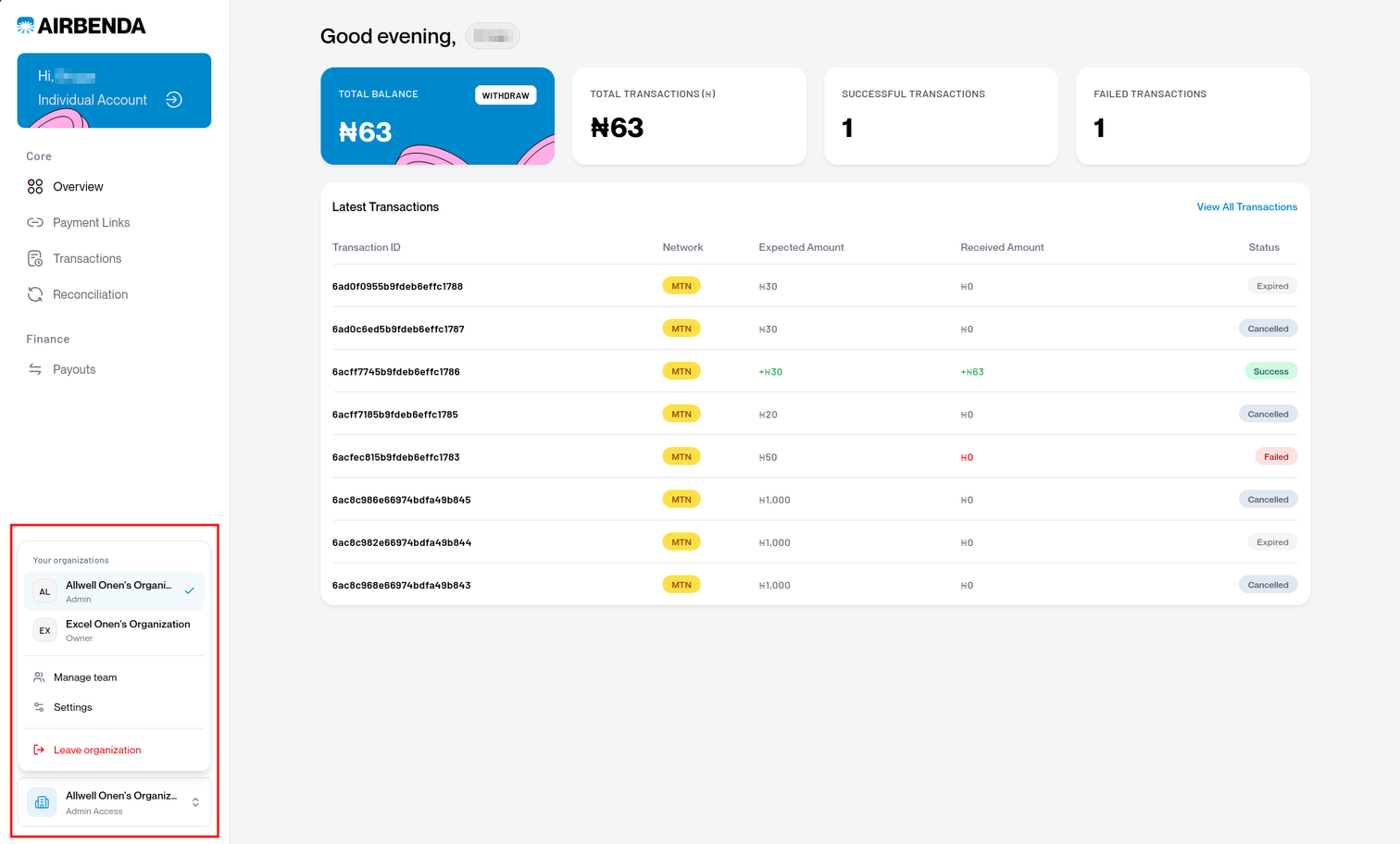Viewport: 1400px width, 844px height.
Task: Click the Failed Transactions card
Action: (1193, 116)
